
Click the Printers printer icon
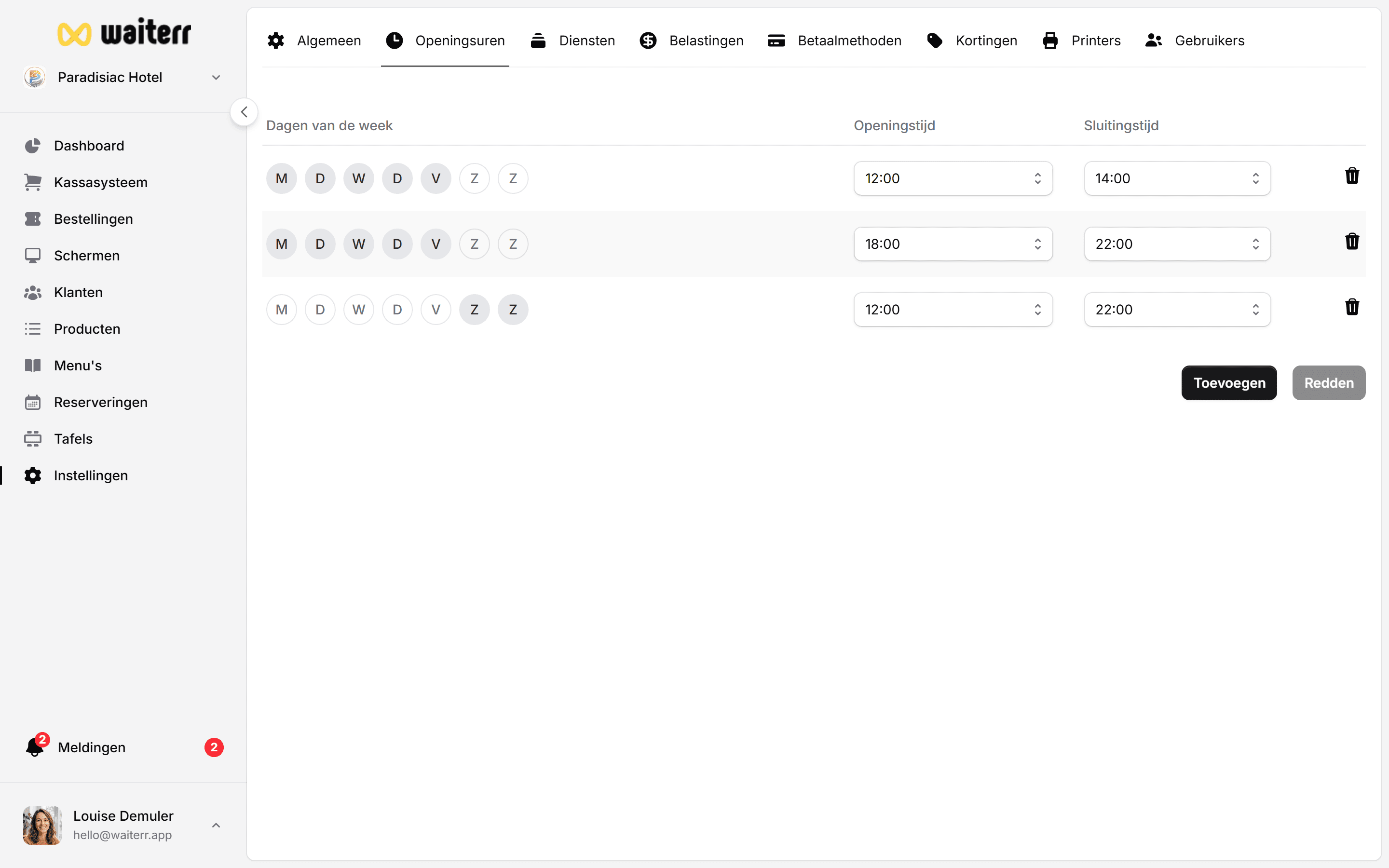1050,41
